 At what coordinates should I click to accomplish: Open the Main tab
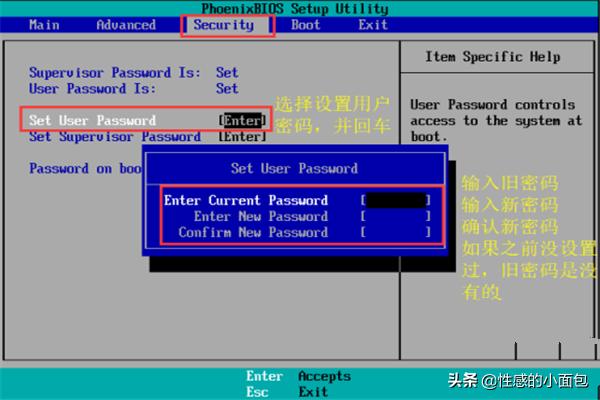(x=44, y=25)
